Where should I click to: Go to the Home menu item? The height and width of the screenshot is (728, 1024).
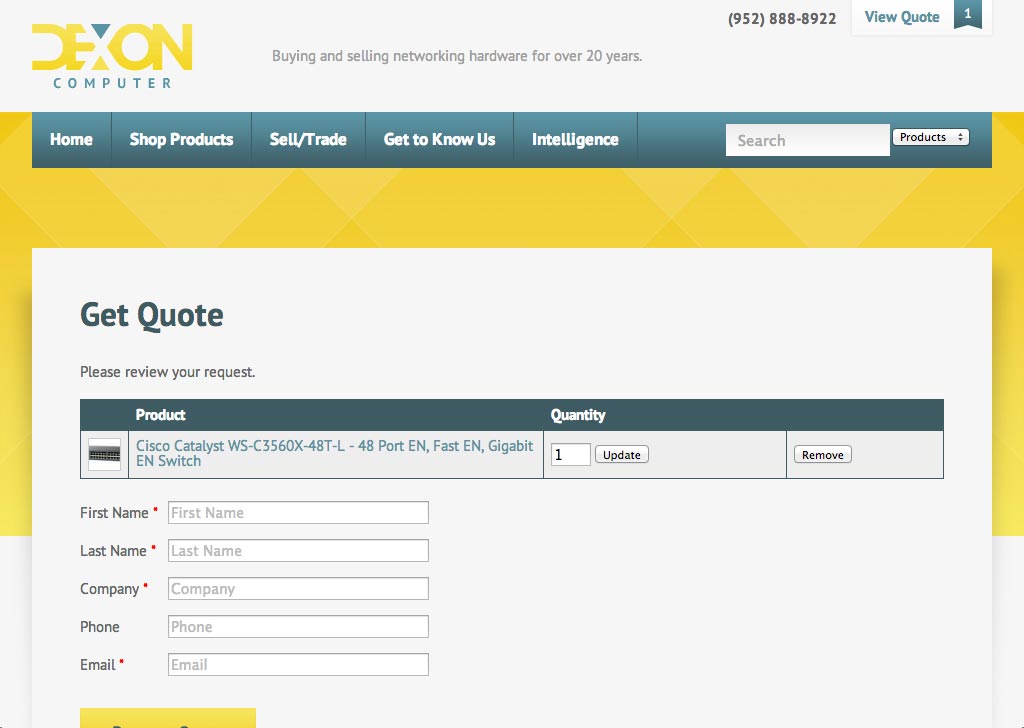click(x=71, y=140)
